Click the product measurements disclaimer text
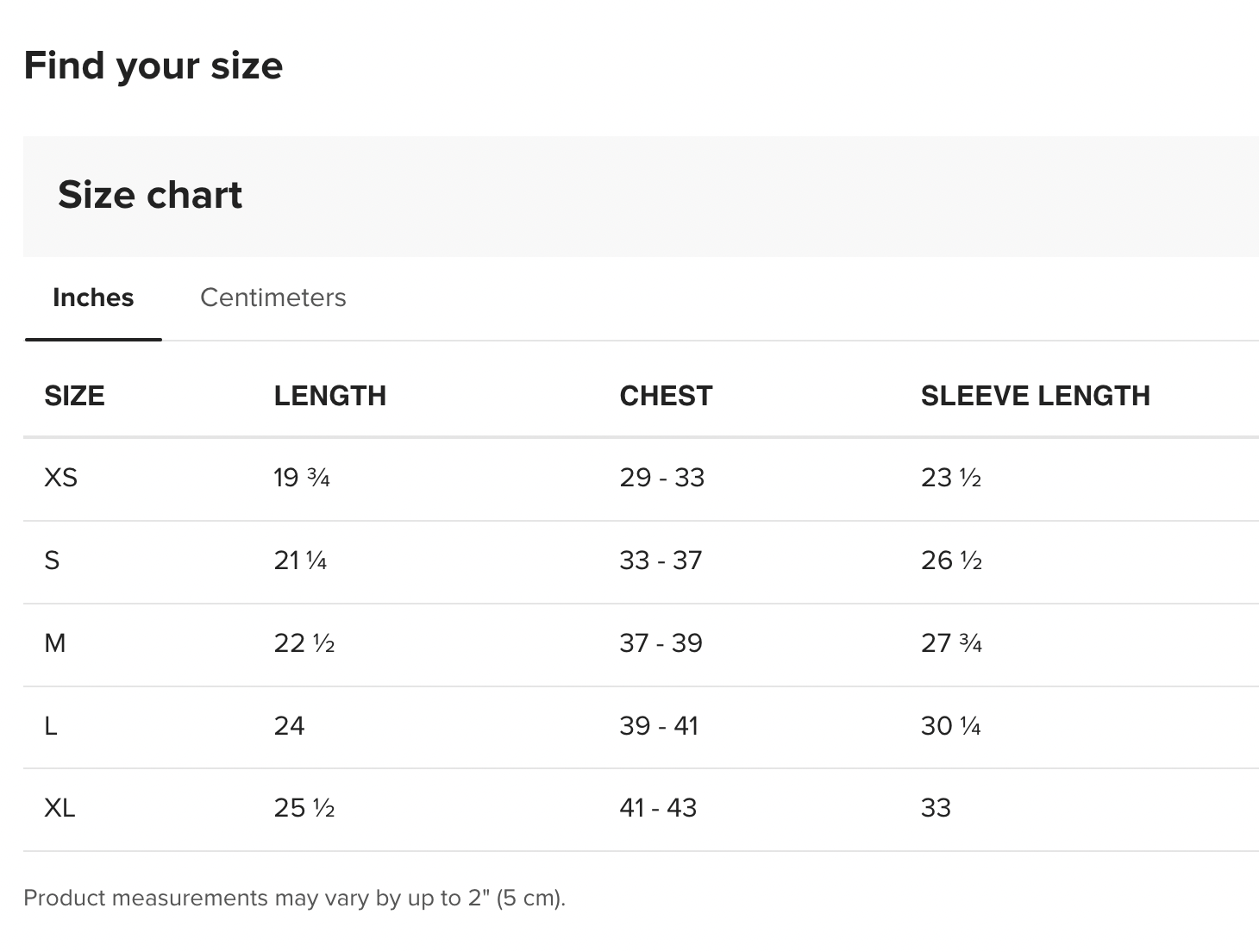Image resolution: width=1259 pixels, height=952 pixels. 294,899
